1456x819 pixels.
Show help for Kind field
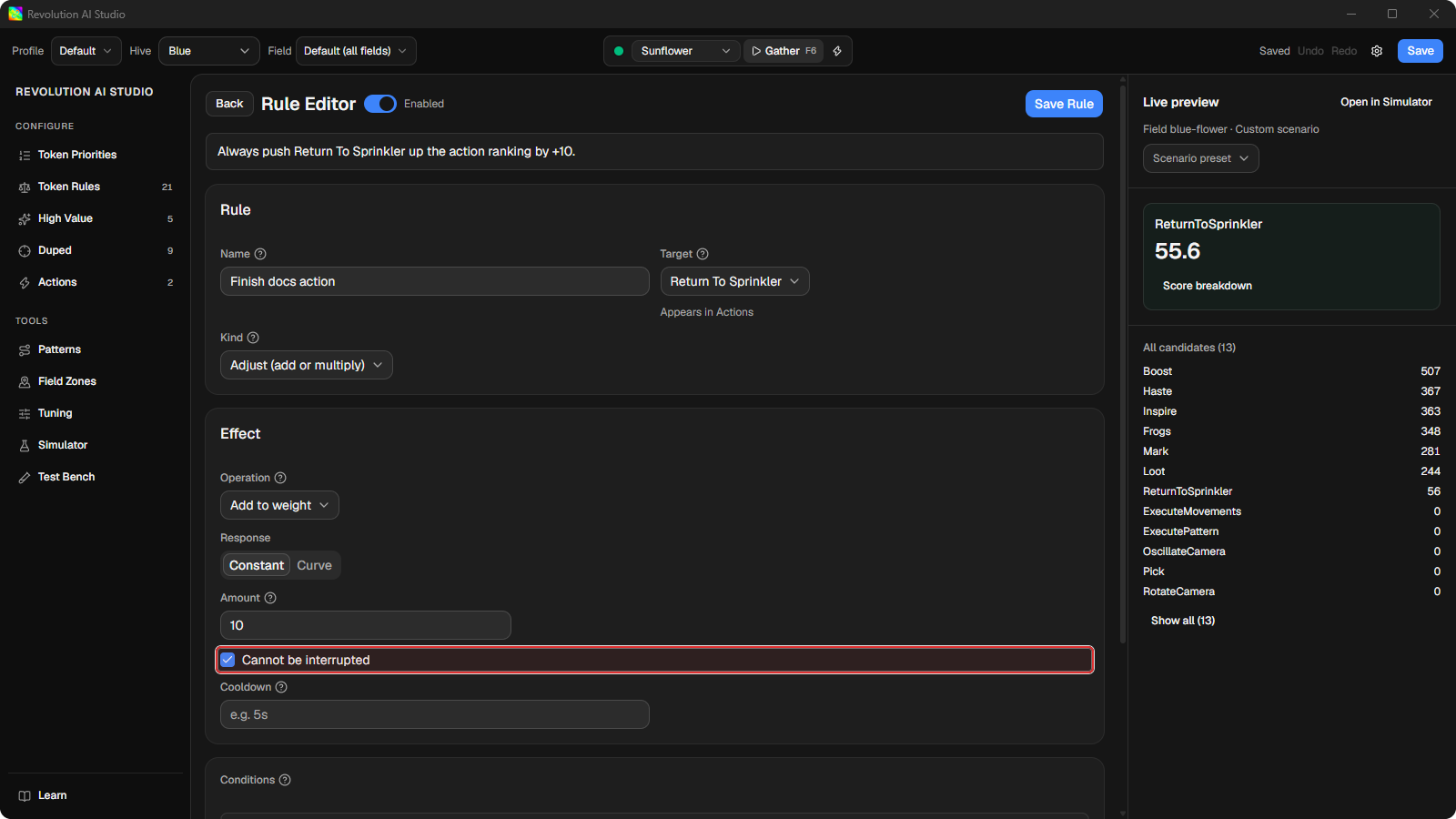click(x=253, y=338)
